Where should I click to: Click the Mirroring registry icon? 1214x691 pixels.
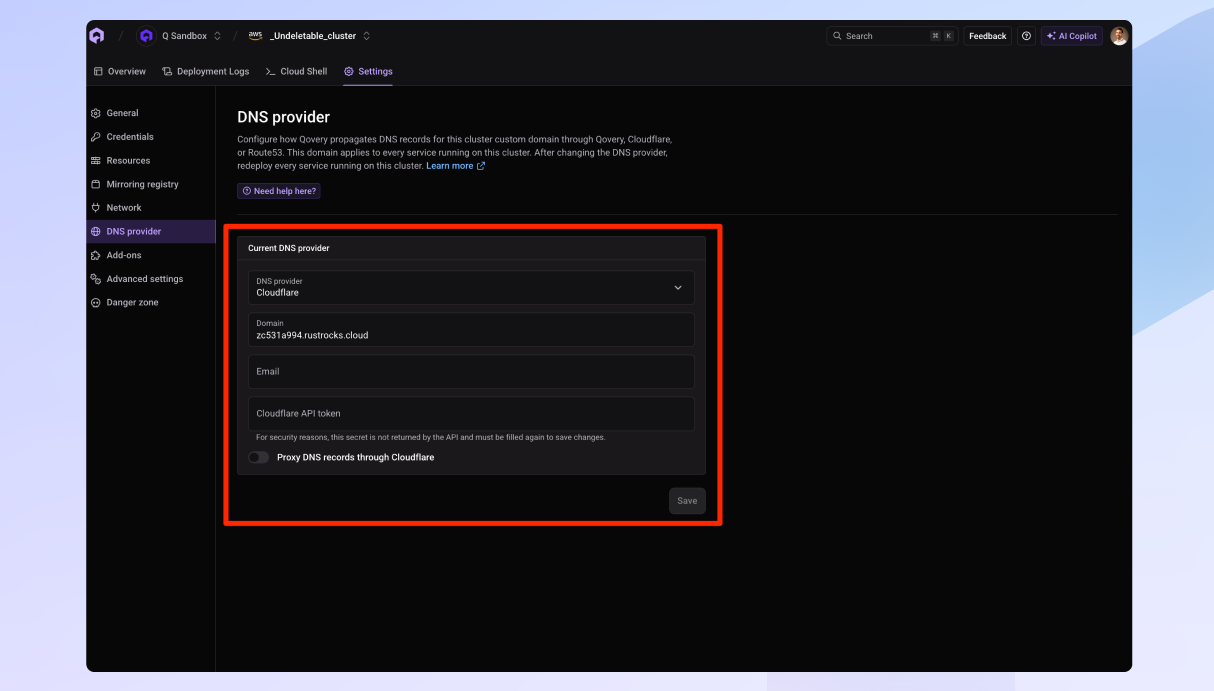(96, 184)
